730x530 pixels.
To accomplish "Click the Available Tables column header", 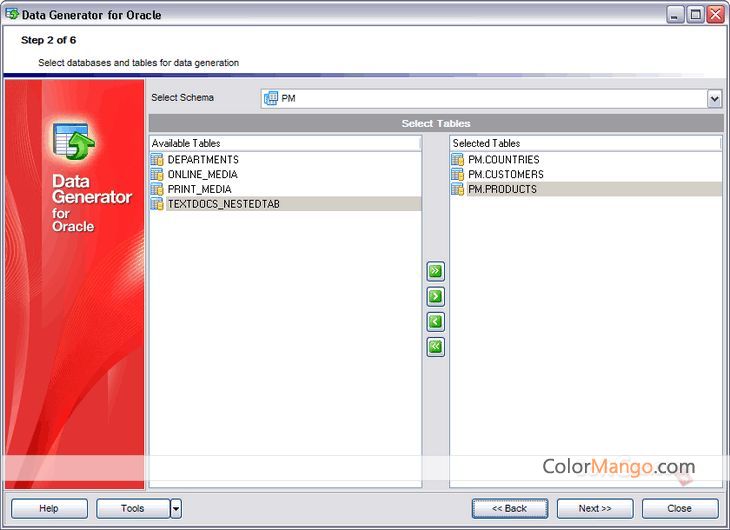I will 285,143.
